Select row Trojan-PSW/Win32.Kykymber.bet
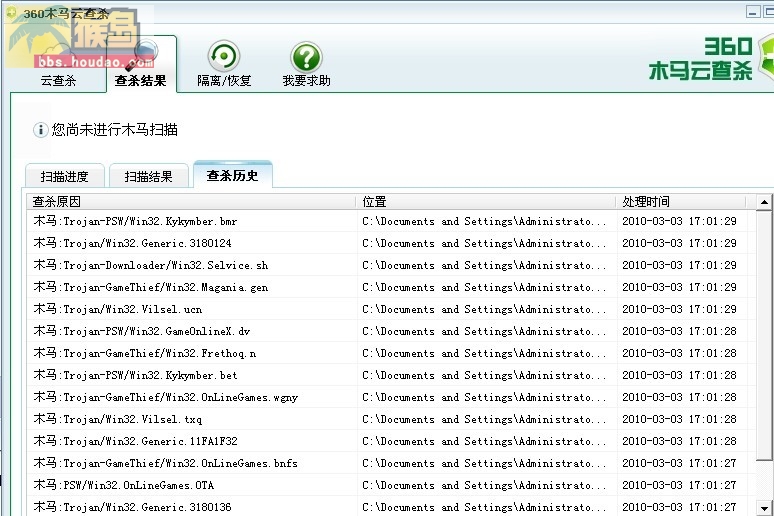Image resolution: width=774 pixels, height=516 pixels. pyautogui.click(x=391, y=375)
